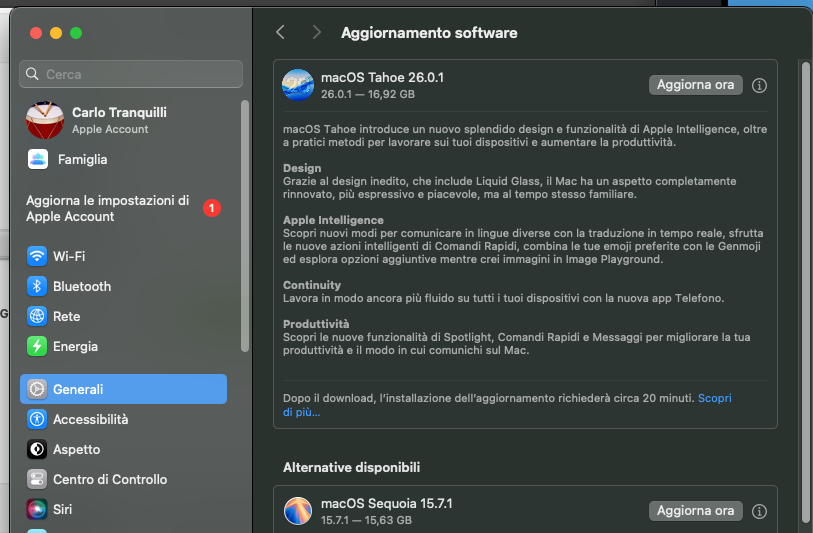Image resolution: width=813 pixels, height=533 pixels.
Task: Show info for macOS Sequoia 15.7.1
Action: pyautogui.click(x=760, y=512)
